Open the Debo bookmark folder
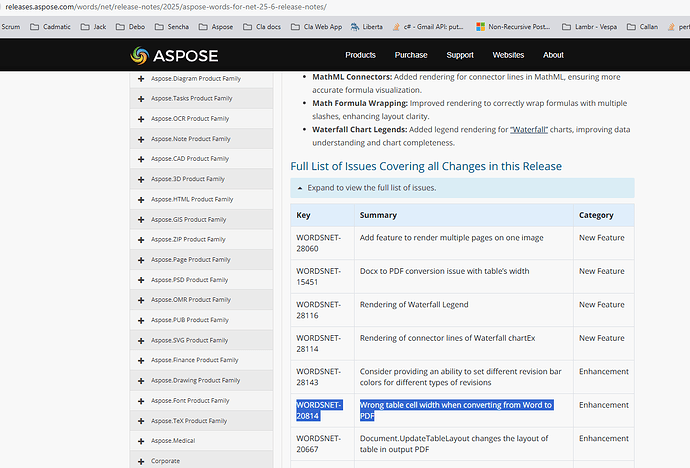Screen dimensions: 690x468 pyautogui.click(x=130, y=27)
